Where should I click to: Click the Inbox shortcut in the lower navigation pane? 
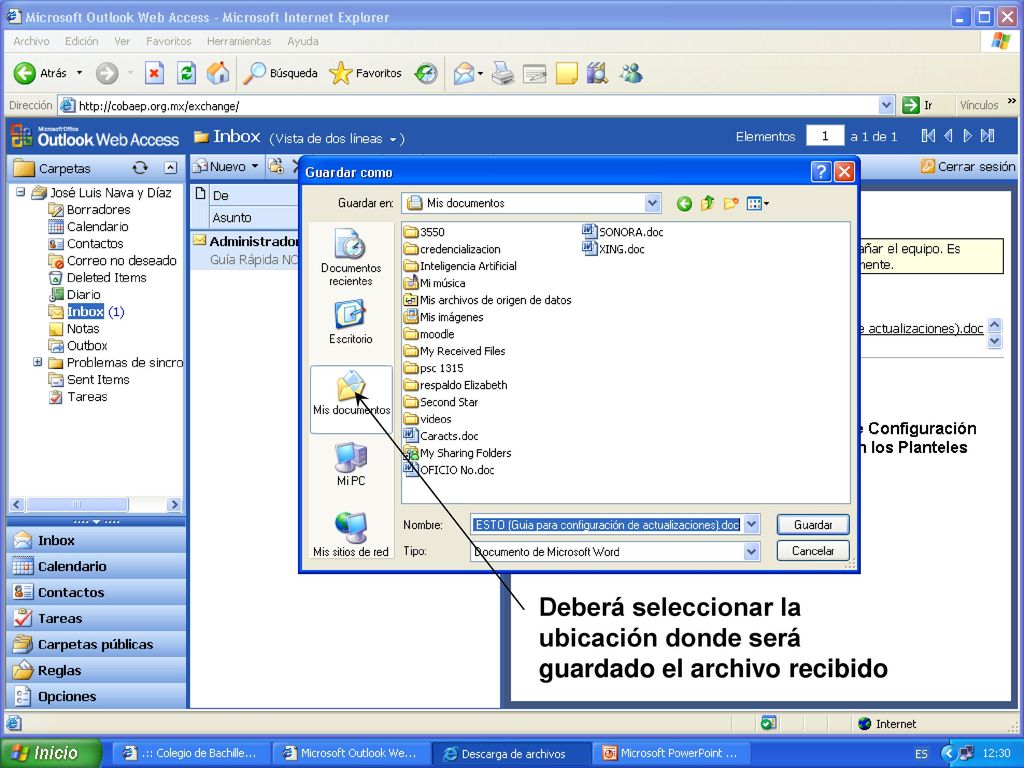(x=95, y=540)
